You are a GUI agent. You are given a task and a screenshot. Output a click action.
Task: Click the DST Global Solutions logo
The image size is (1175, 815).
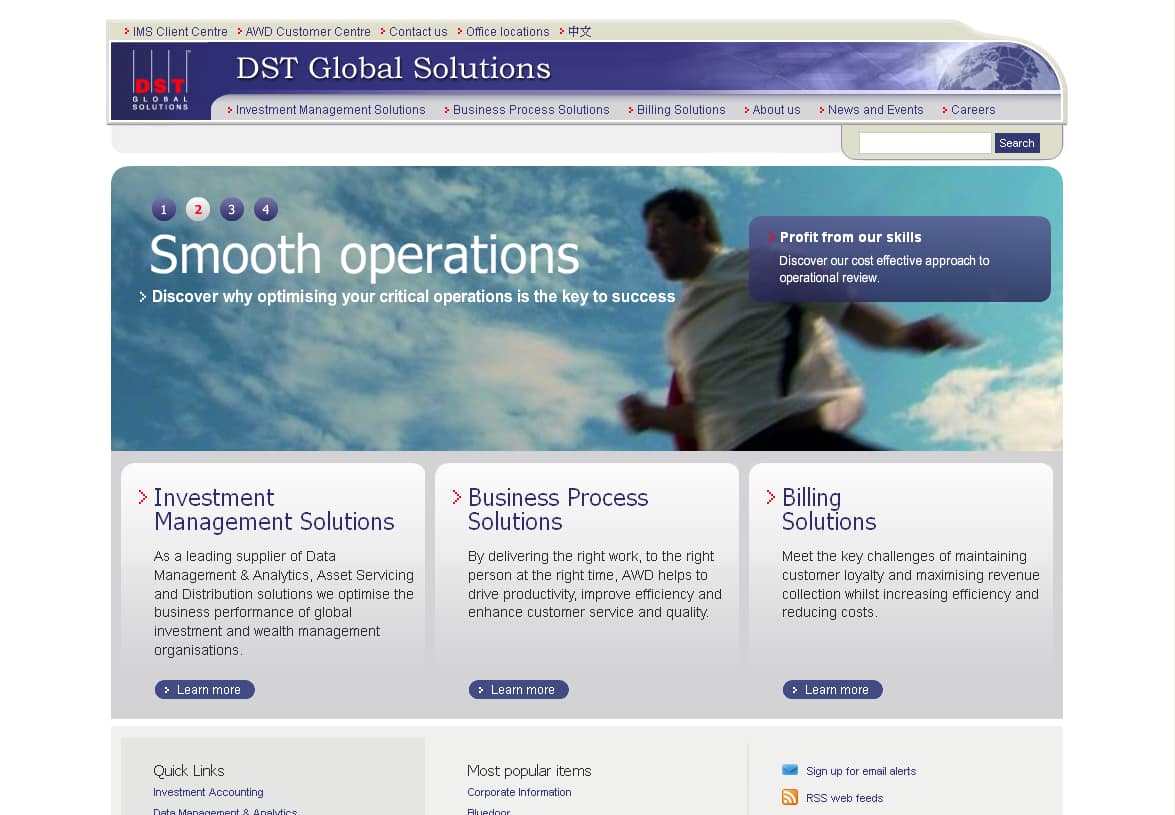point(160,81)
